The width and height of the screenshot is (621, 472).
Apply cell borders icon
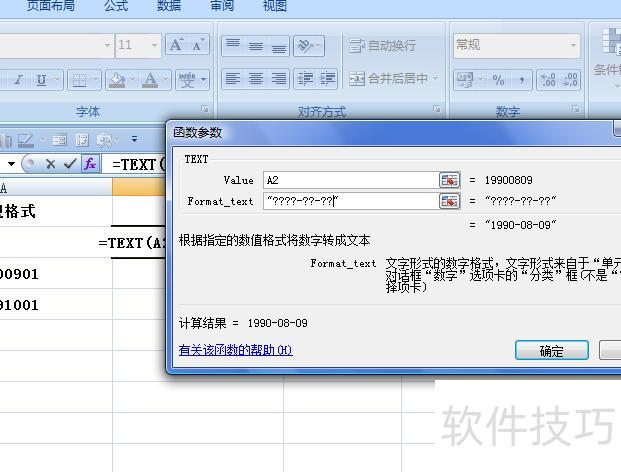coord(79,80)
